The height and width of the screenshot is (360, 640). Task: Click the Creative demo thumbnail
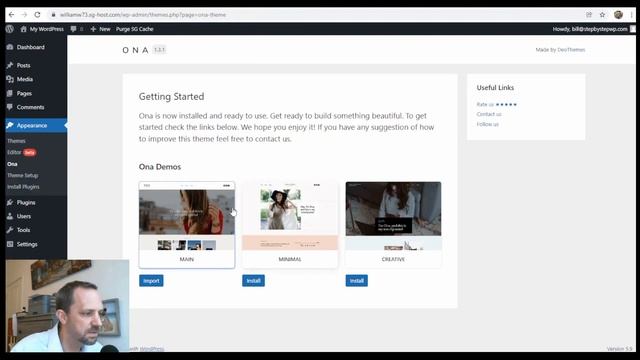(x=393, y=225)
